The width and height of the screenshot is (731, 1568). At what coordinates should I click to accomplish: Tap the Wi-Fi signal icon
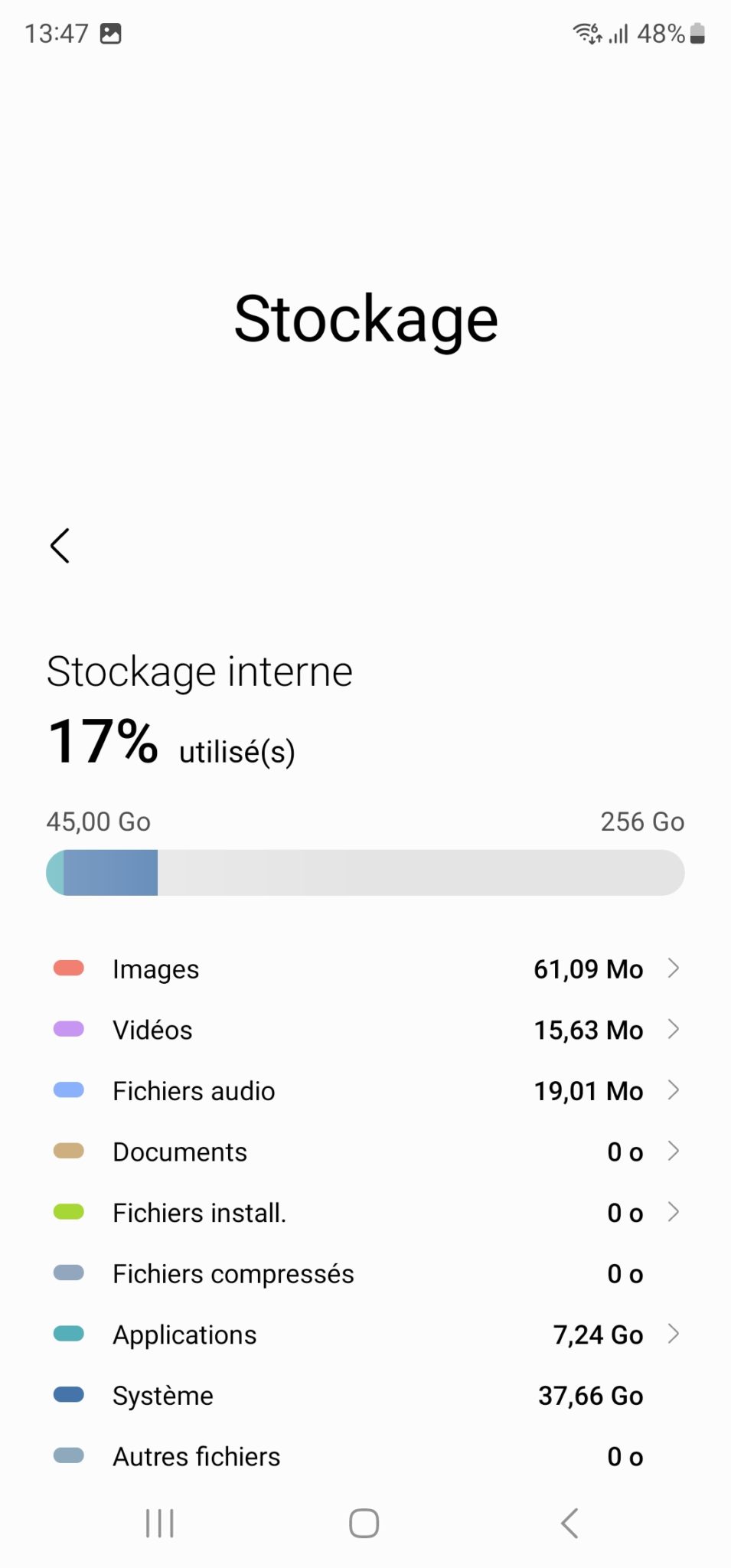pos(587,34)
